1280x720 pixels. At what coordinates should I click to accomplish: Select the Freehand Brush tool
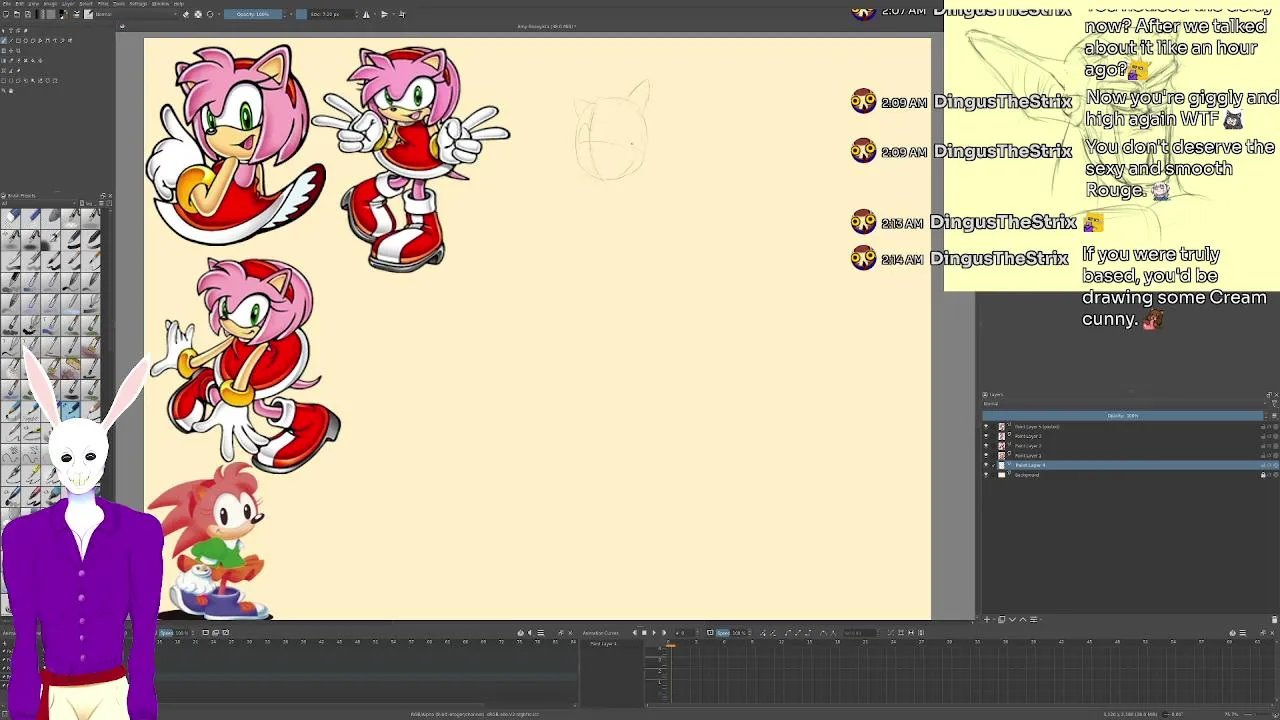4,41
